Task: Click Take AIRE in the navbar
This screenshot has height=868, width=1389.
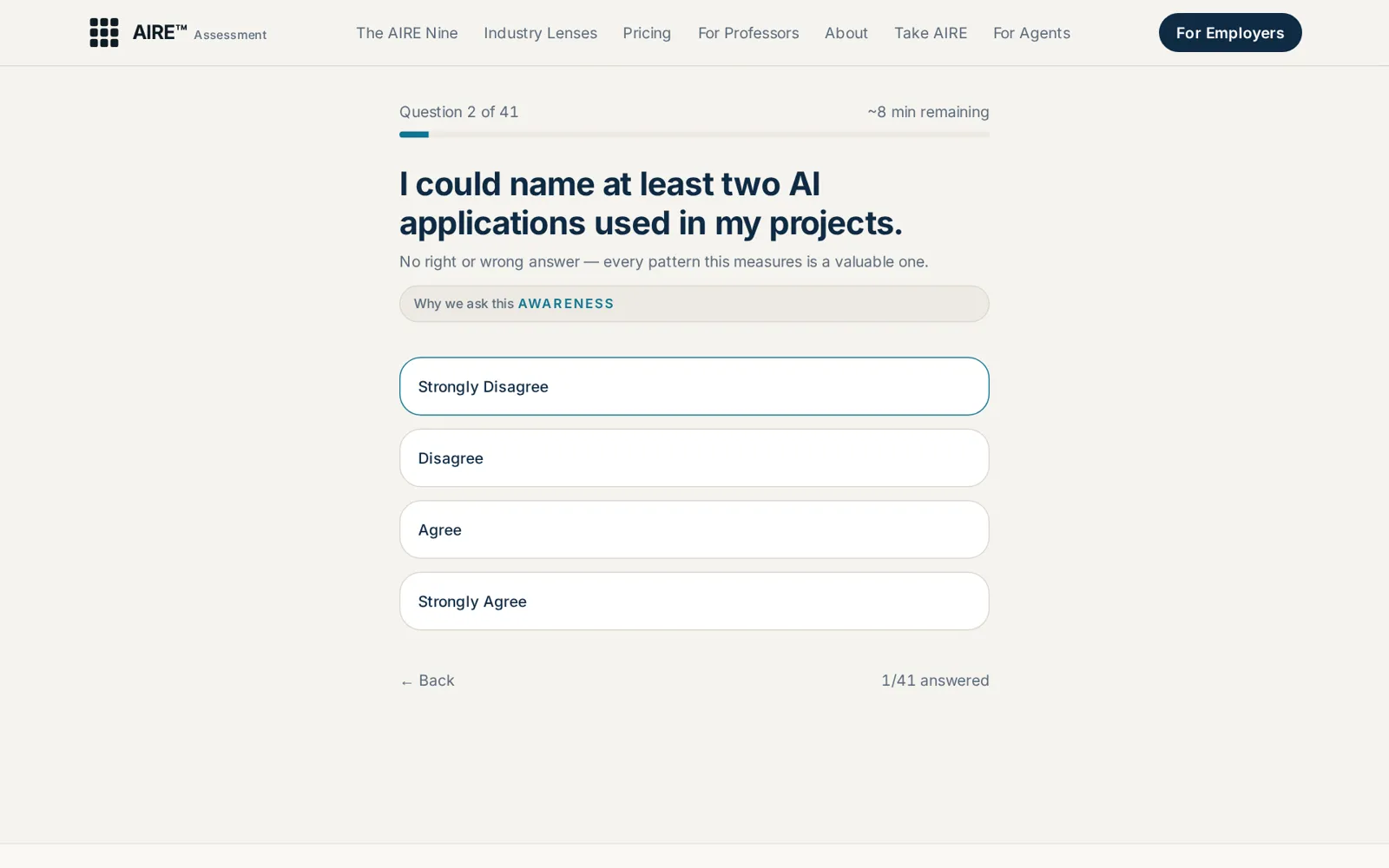Action: [x=931, y=33]
